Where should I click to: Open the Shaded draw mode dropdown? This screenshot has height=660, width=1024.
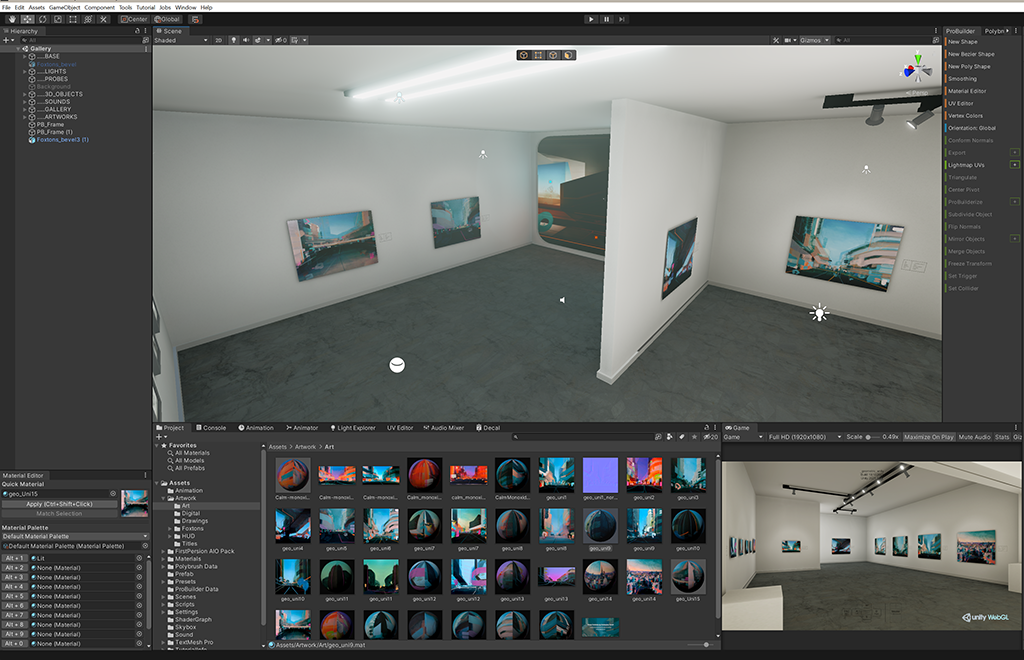tap(182, 40)
